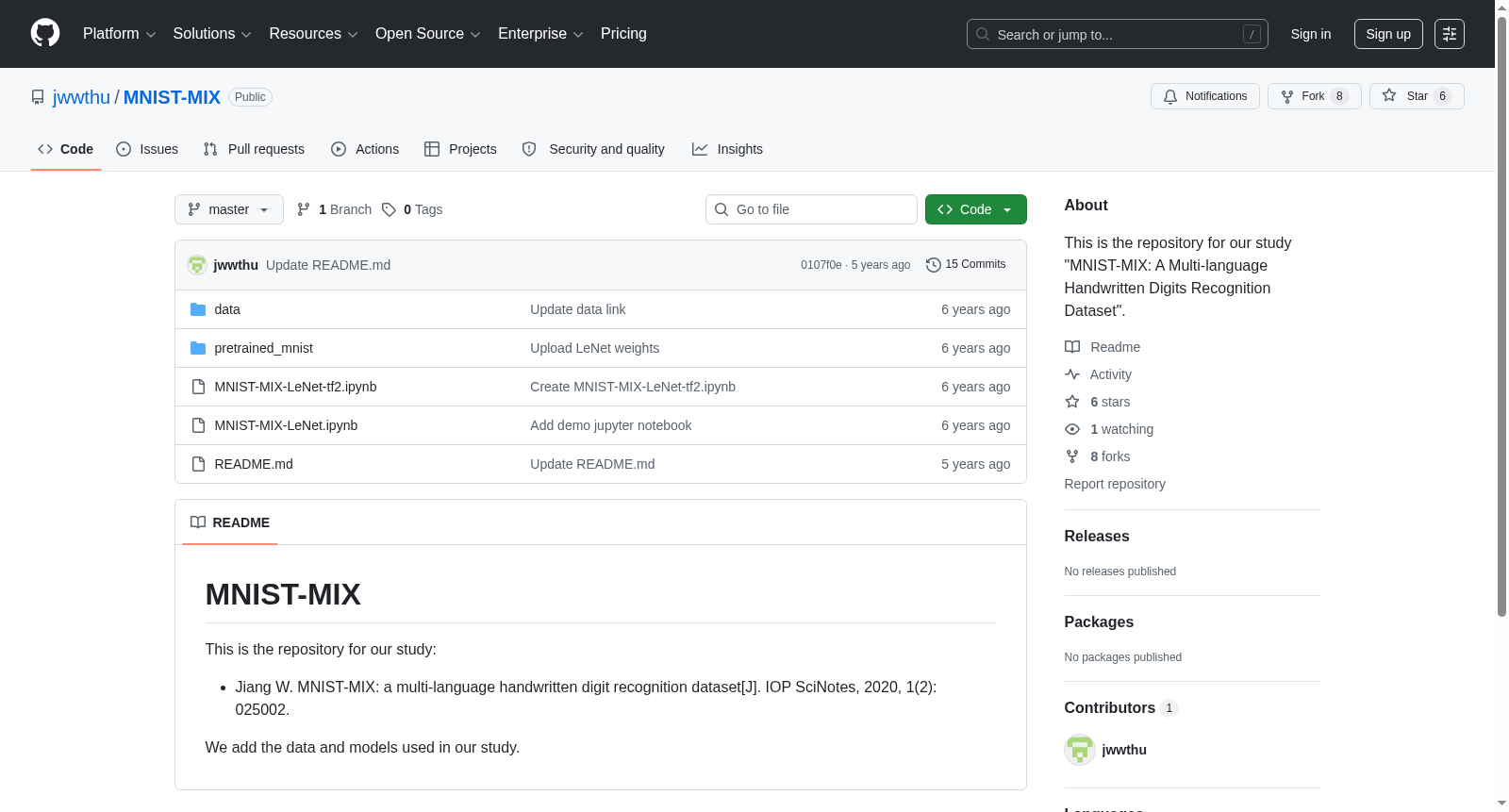Viewport: 1509px width, 812px height.
Task: Open the Actions tab
Action: 365,149
